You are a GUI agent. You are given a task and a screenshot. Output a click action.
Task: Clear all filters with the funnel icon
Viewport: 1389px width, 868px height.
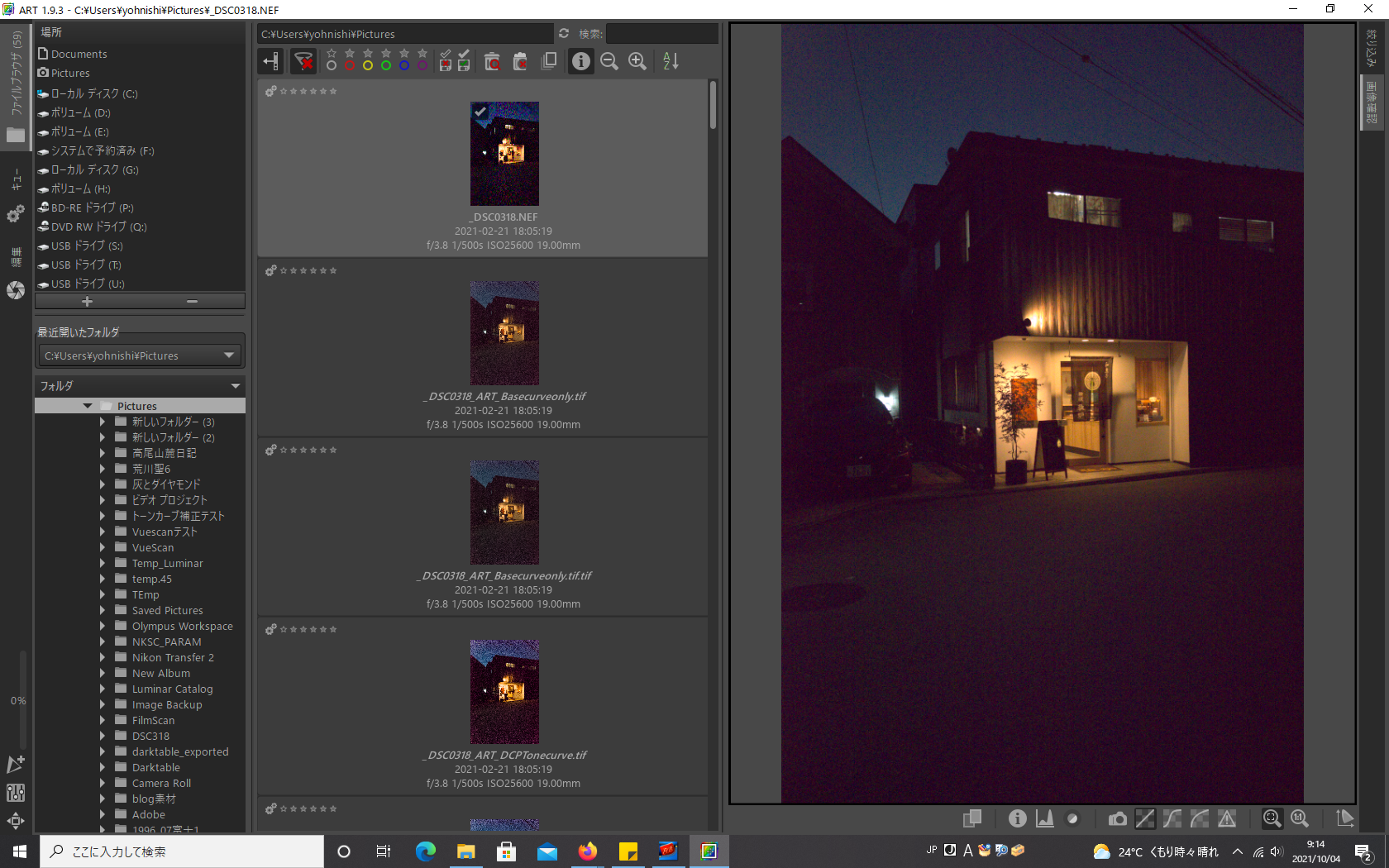[304, 61]
